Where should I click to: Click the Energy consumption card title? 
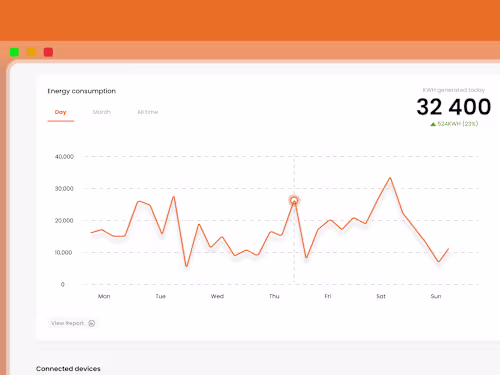pyautogui.click(x=82, y=91)
